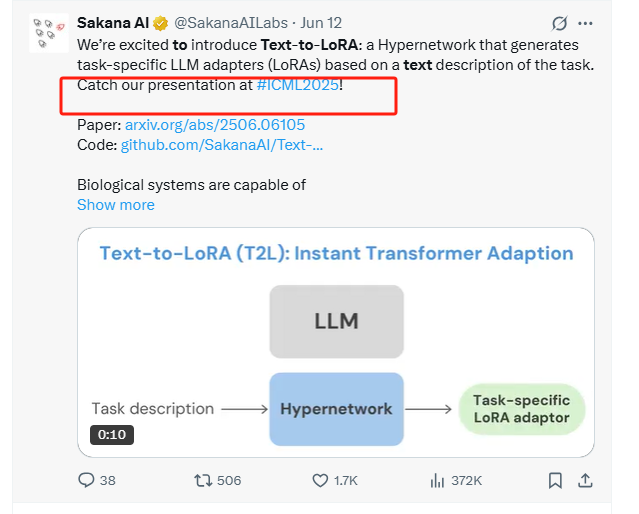Open the arxiv.org paper link
This screenshot has height=514, width=639.
[x=215, y=125]
